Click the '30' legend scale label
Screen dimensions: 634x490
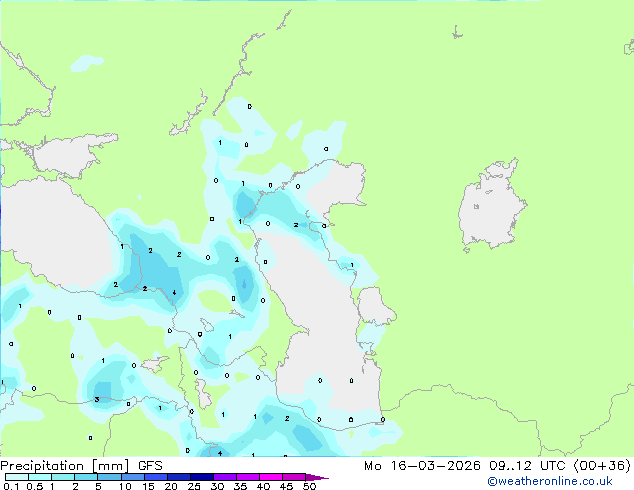(217, 486)
